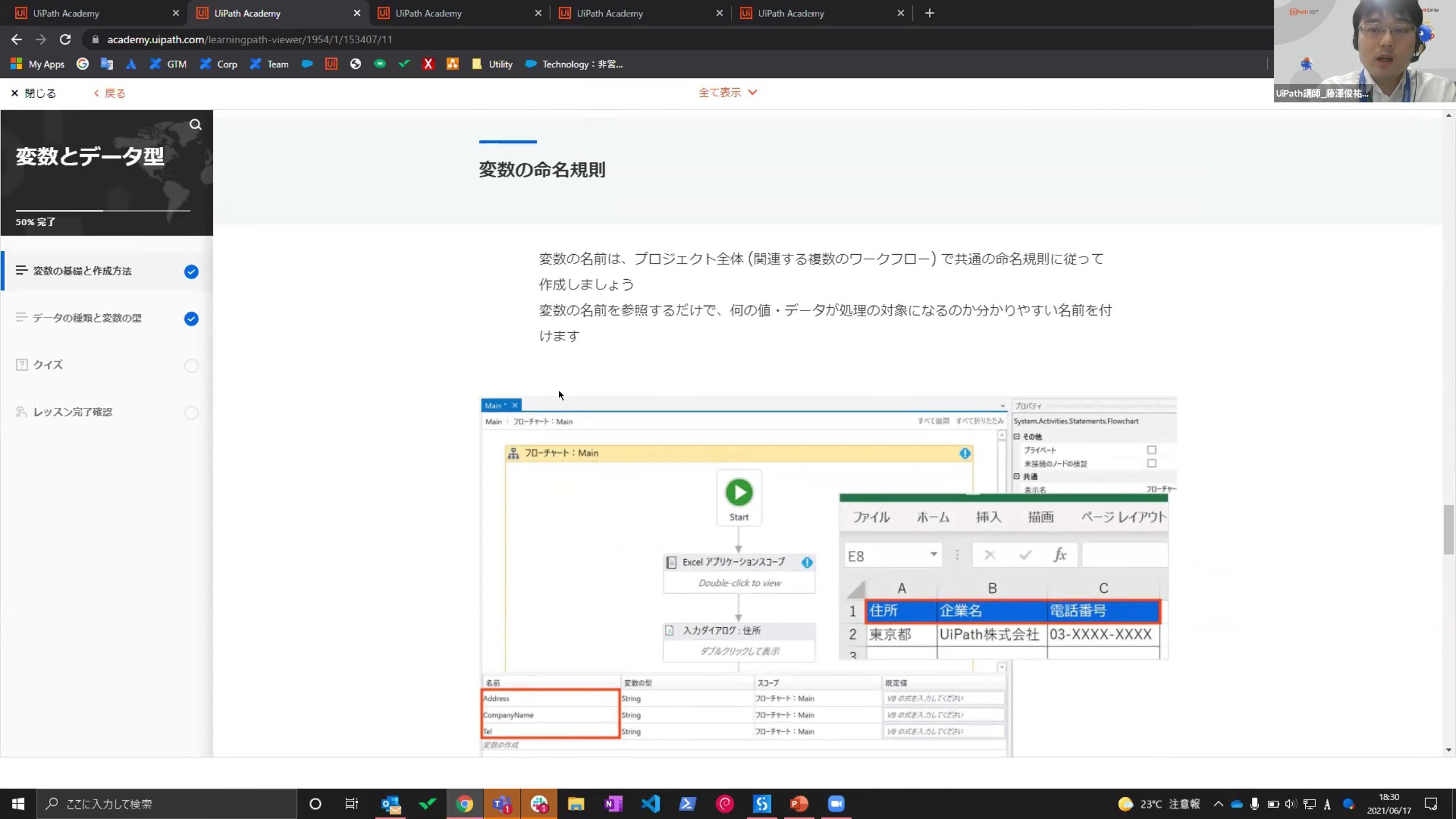Click the address bar URL
Viewport: 1456px width, 819px height.
[x=250, y=39]
